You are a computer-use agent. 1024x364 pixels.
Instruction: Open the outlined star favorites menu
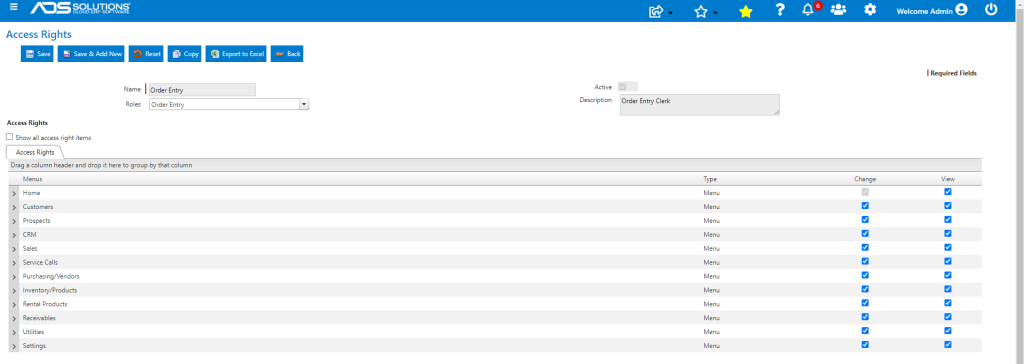tap(701, 11)
